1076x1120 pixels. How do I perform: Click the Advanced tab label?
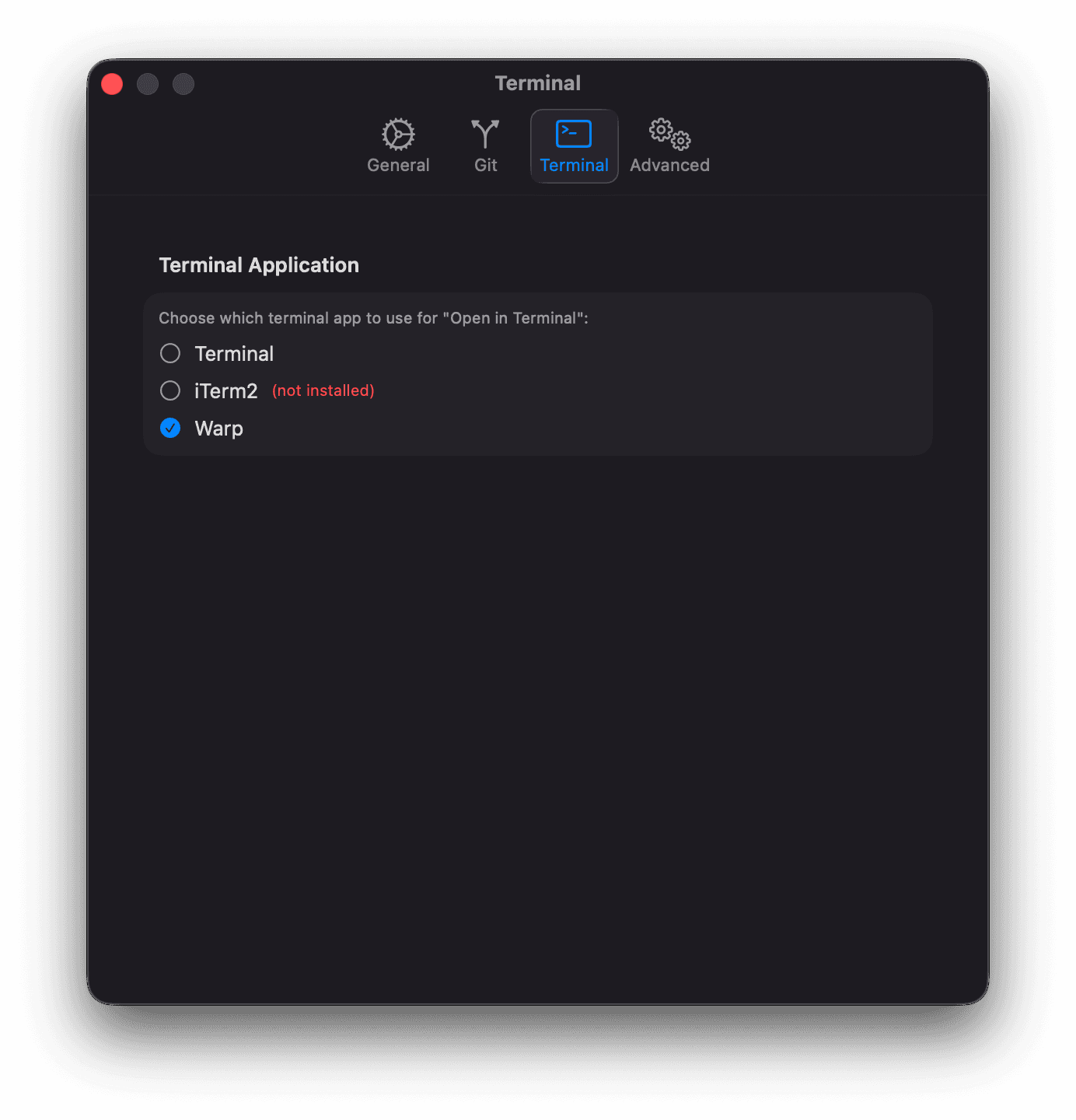(669, 165)
